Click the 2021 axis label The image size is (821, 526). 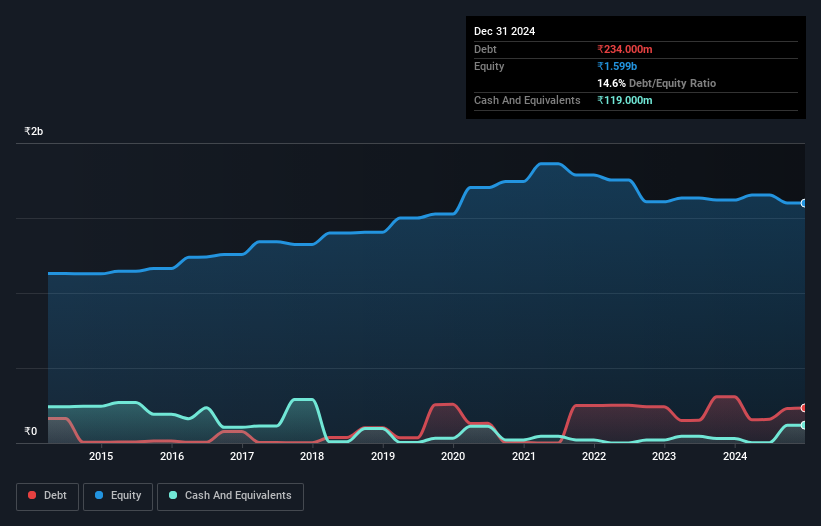point(524,456)
